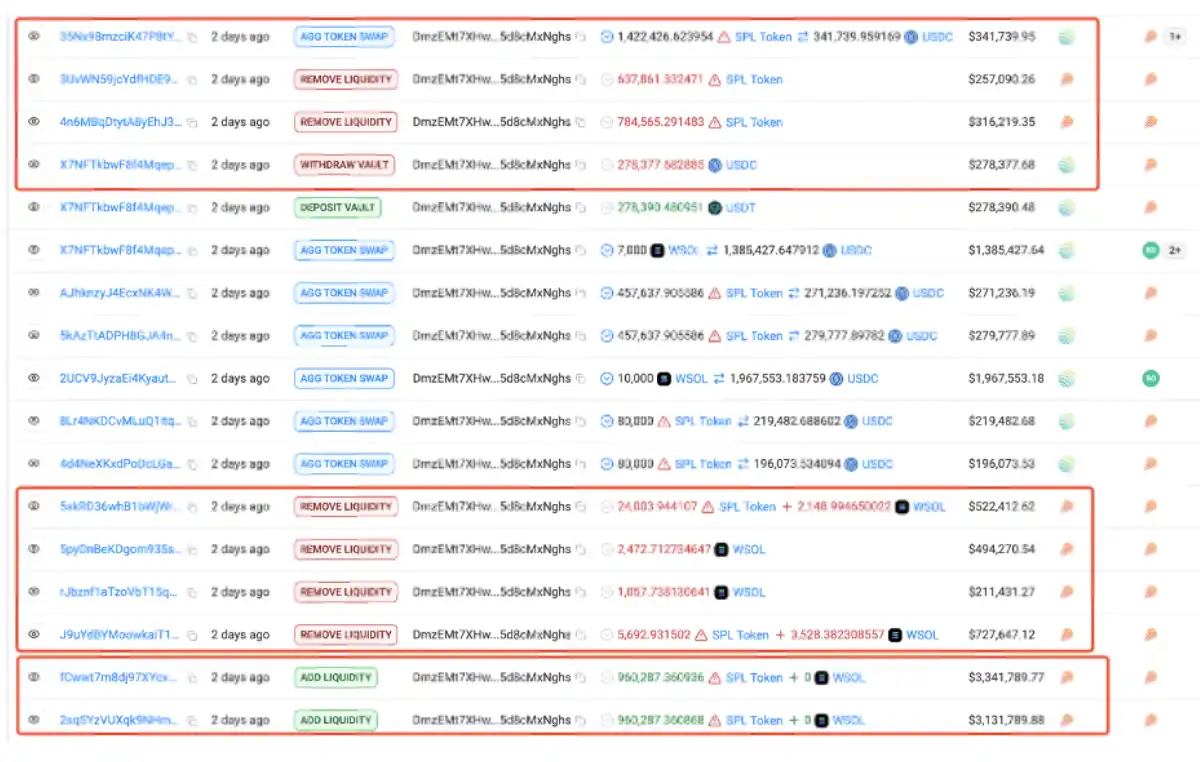
Task: Toggle eye icon for the DEPOSIT VAULT row
Action: tap(33, 208)
